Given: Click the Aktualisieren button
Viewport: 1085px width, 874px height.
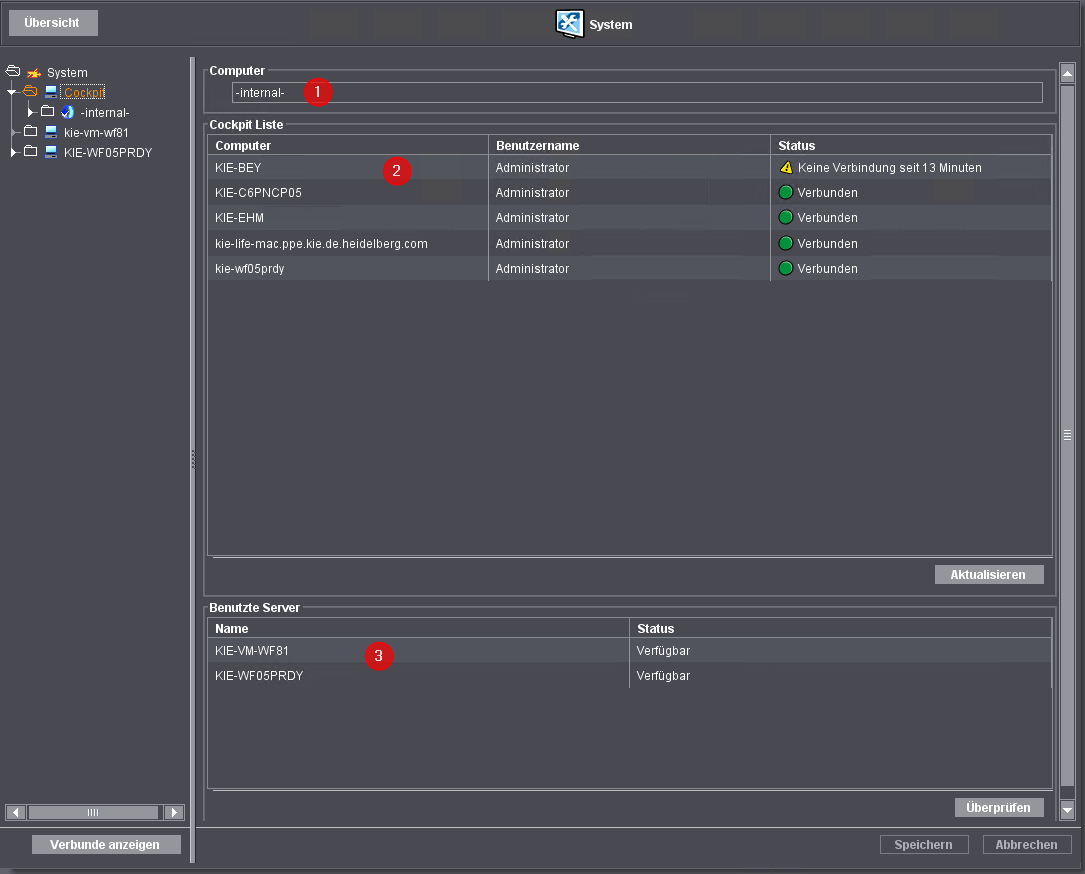Looking at the screenshot, I should (989, 574).
